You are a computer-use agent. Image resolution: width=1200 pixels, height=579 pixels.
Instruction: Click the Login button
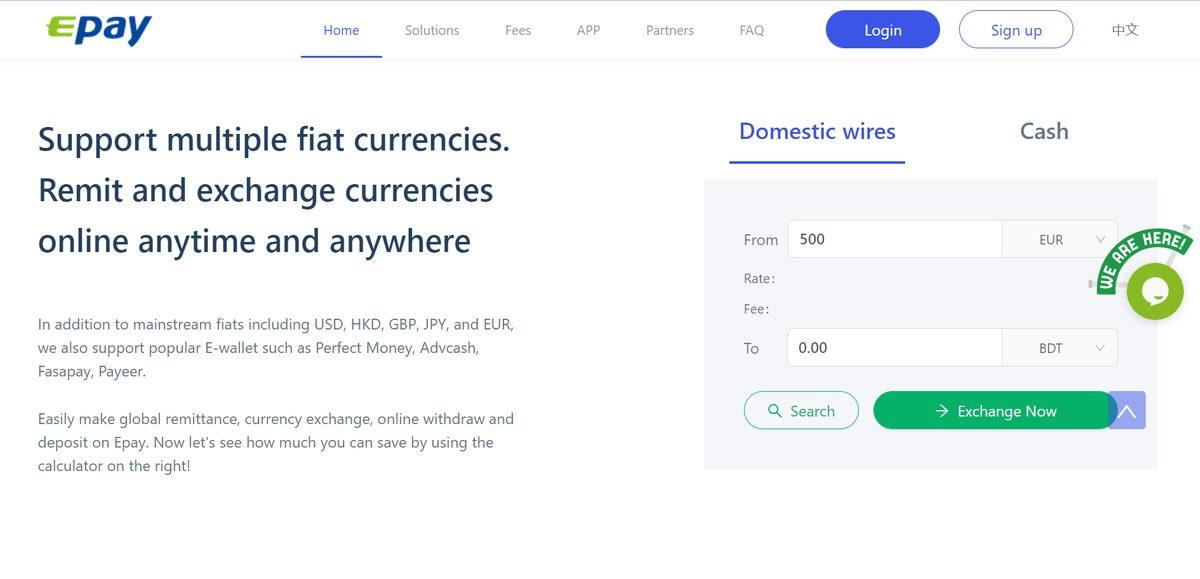(882, 29)
